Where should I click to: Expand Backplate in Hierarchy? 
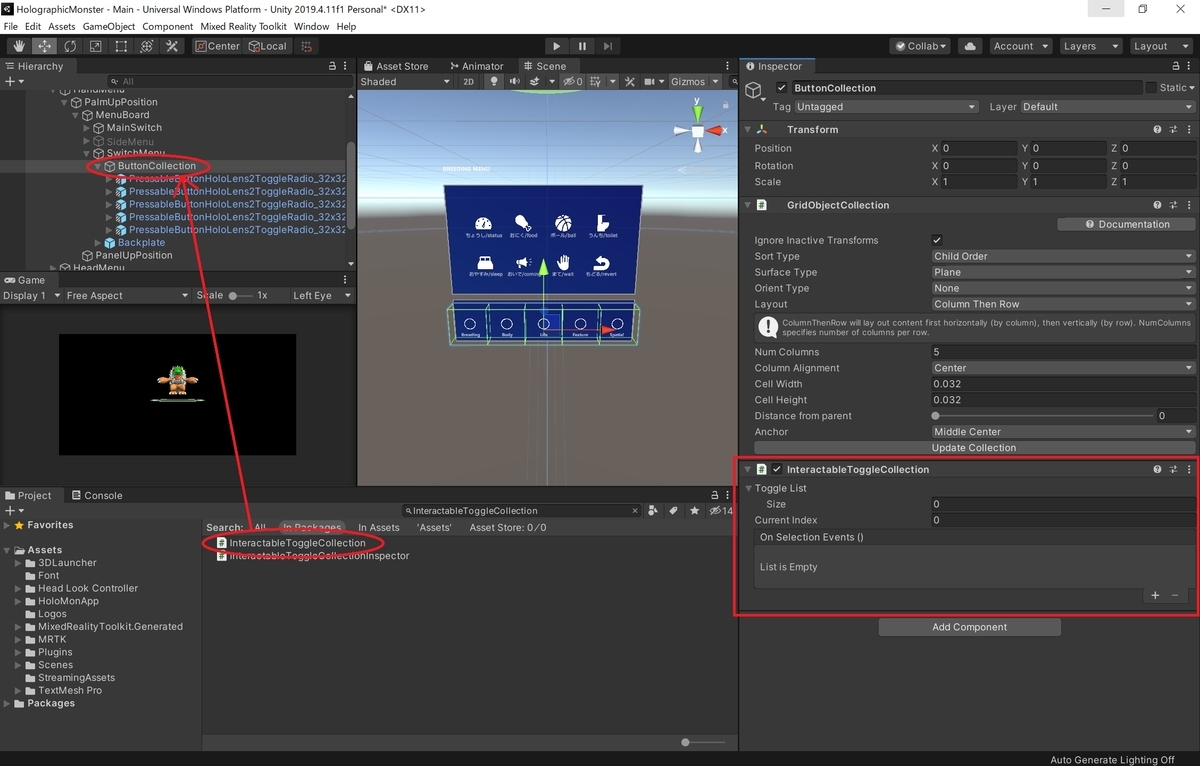98,243
